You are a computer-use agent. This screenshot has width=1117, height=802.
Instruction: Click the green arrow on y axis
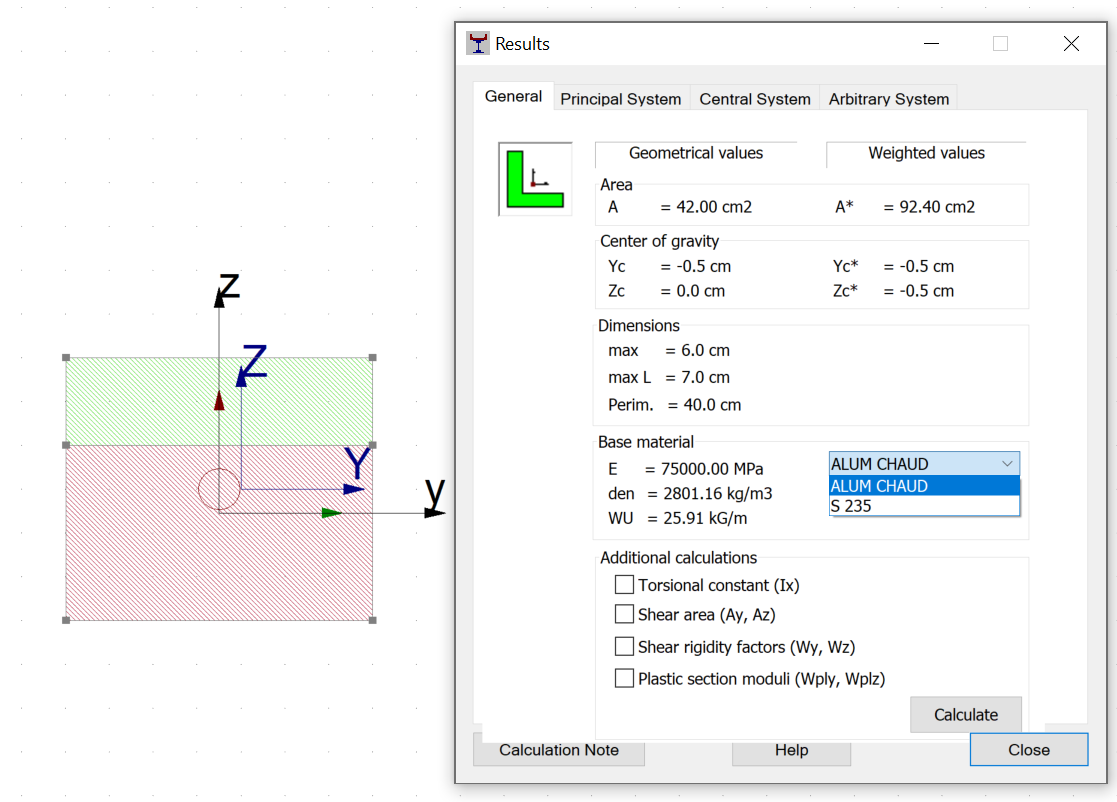[x=332, y=513]
